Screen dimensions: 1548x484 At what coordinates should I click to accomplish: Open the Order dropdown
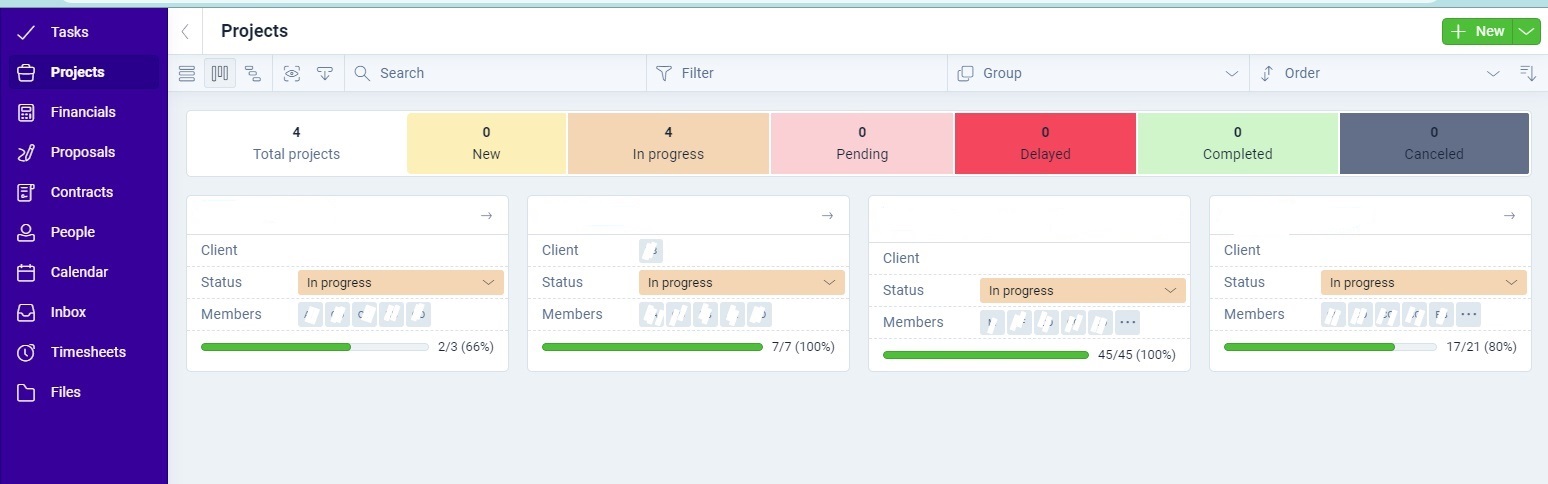coord(1379,73)
